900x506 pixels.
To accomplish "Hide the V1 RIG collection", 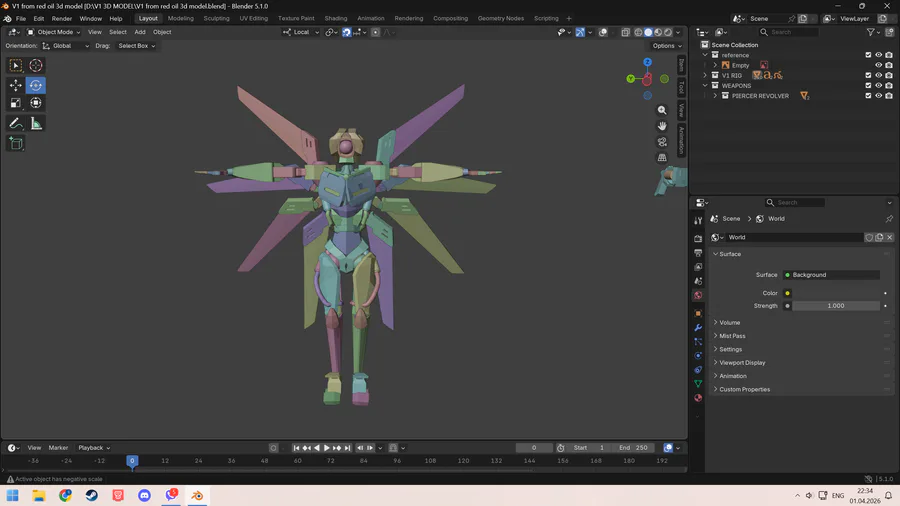I will (879, 75).
